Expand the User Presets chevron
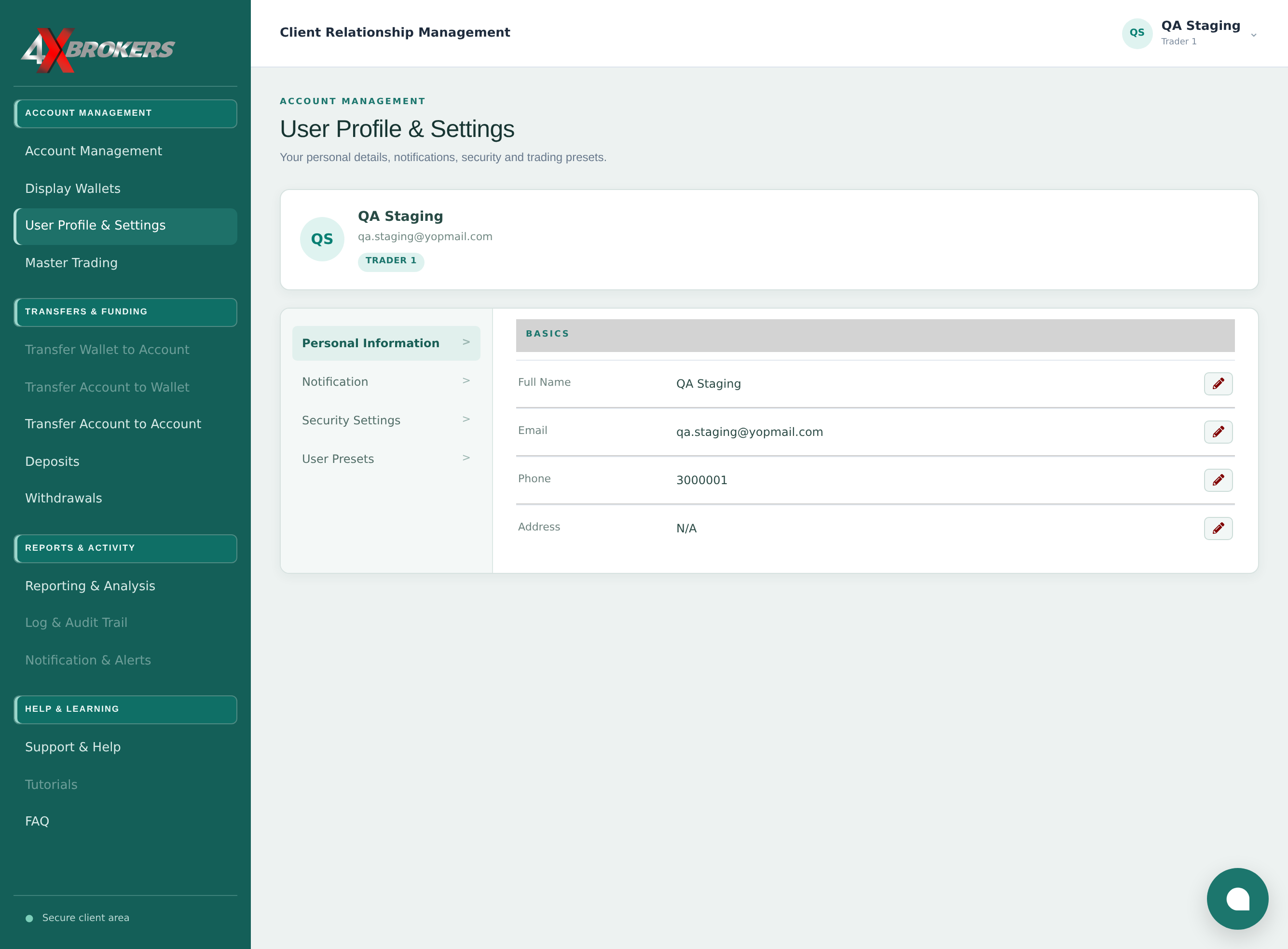The image size is (1288, 949). click(466, 458)
